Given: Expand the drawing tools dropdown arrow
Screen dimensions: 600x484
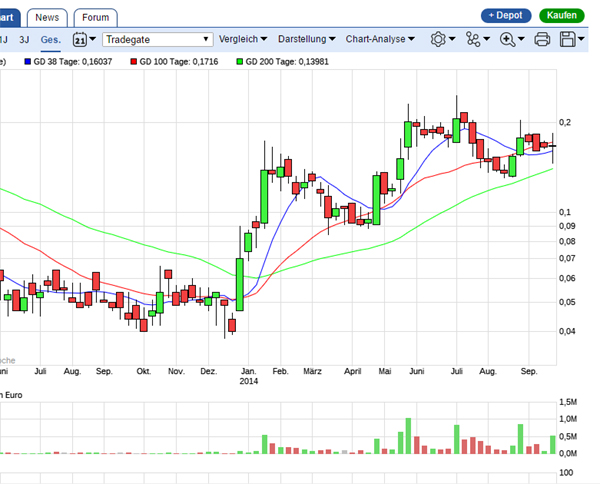Looking at the screenshot, I should pos(486,39).
